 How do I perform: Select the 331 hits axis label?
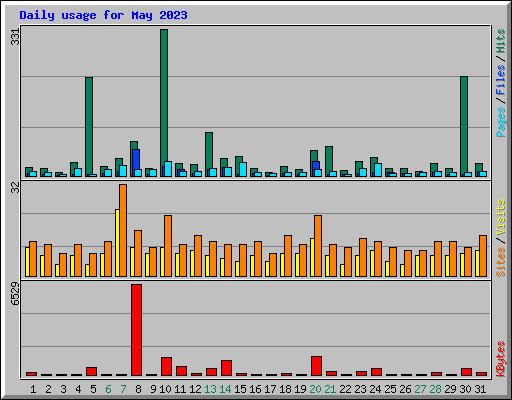15,37
